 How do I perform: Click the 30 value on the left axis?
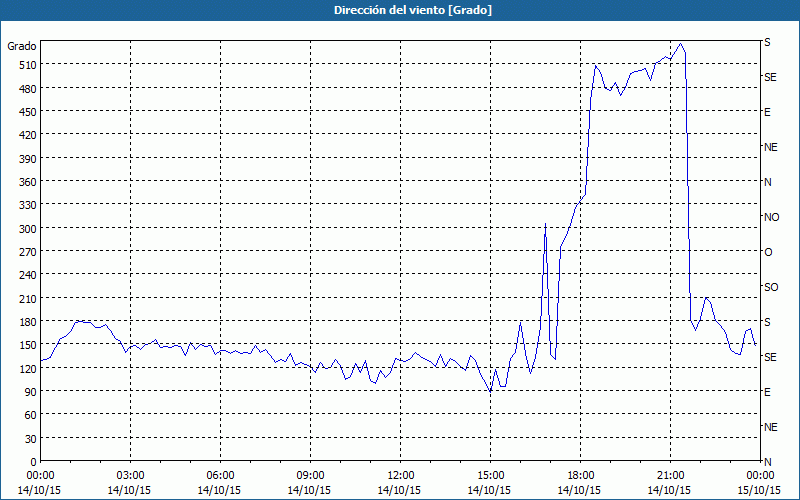click(31, 438)
